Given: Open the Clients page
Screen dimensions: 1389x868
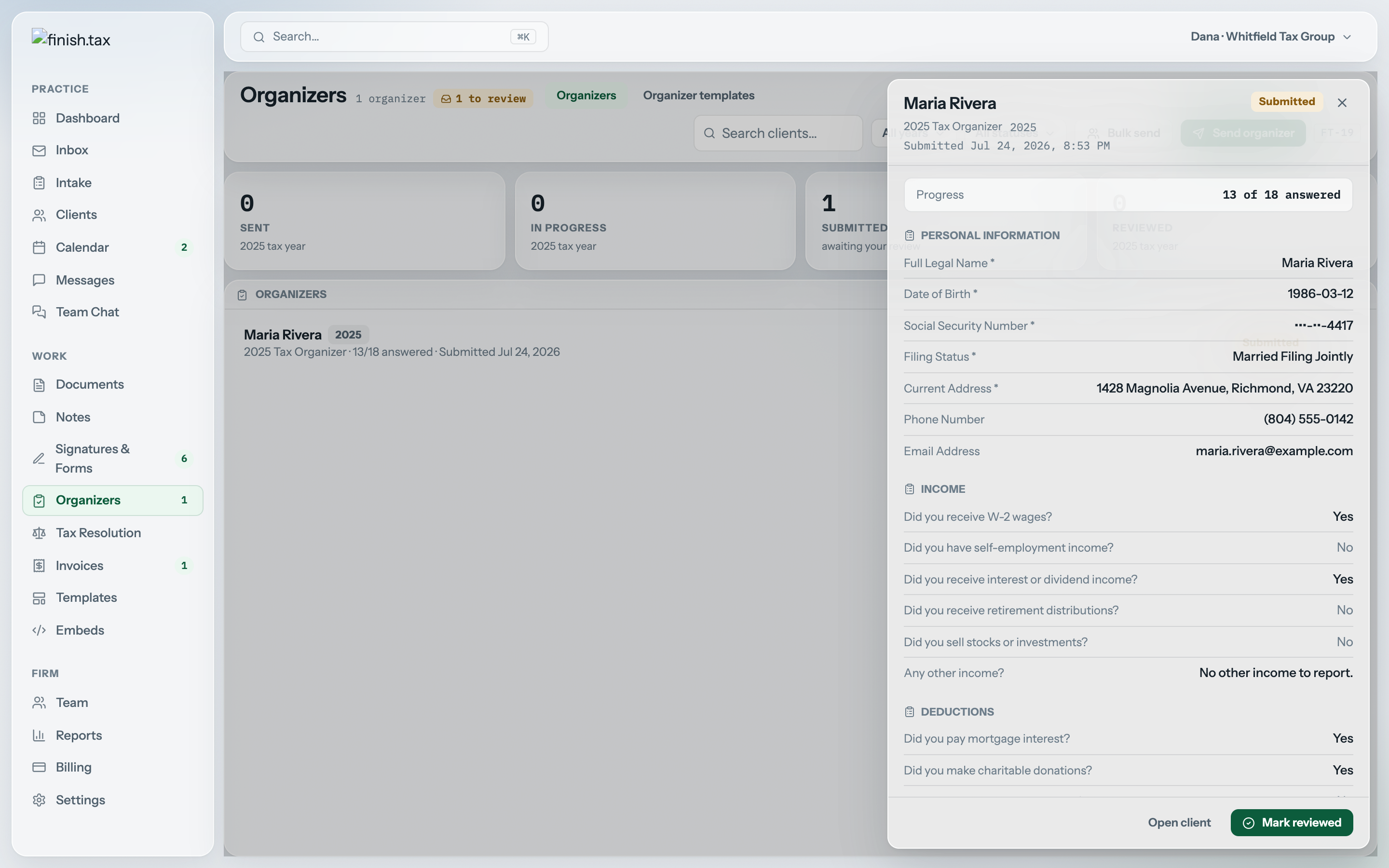Looking at the screenshot, I should [x=112, y=215].
